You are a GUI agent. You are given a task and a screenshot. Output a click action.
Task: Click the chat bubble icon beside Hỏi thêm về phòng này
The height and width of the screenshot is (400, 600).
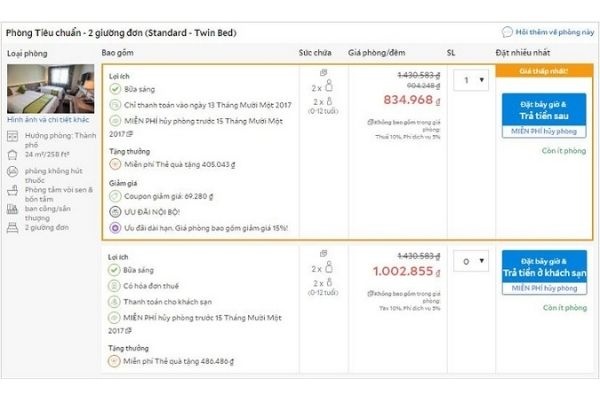point(507,33)
